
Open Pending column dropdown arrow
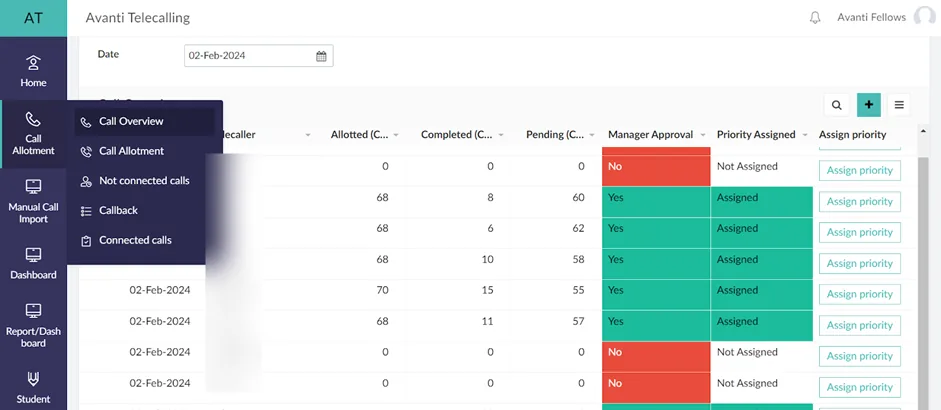tap(592, 135)
